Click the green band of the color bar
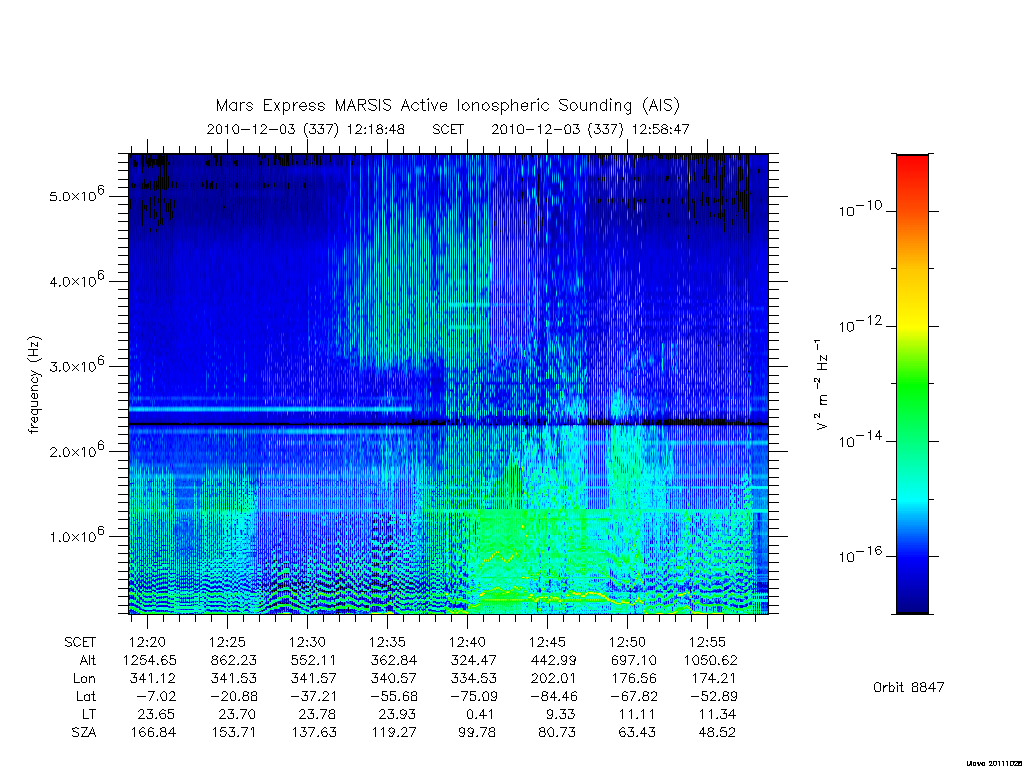Image resolution: width=1024 pixels, height=768 pixels. pos(912,385)
